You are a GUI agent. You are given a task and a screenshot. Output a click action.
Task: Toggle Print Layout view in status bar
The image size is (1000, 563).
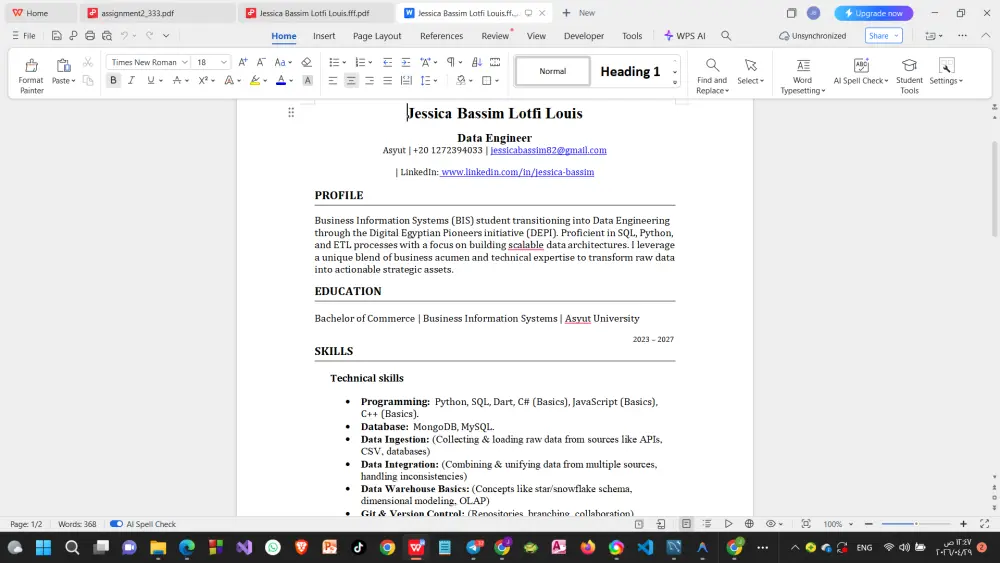(x=686, y=523)
